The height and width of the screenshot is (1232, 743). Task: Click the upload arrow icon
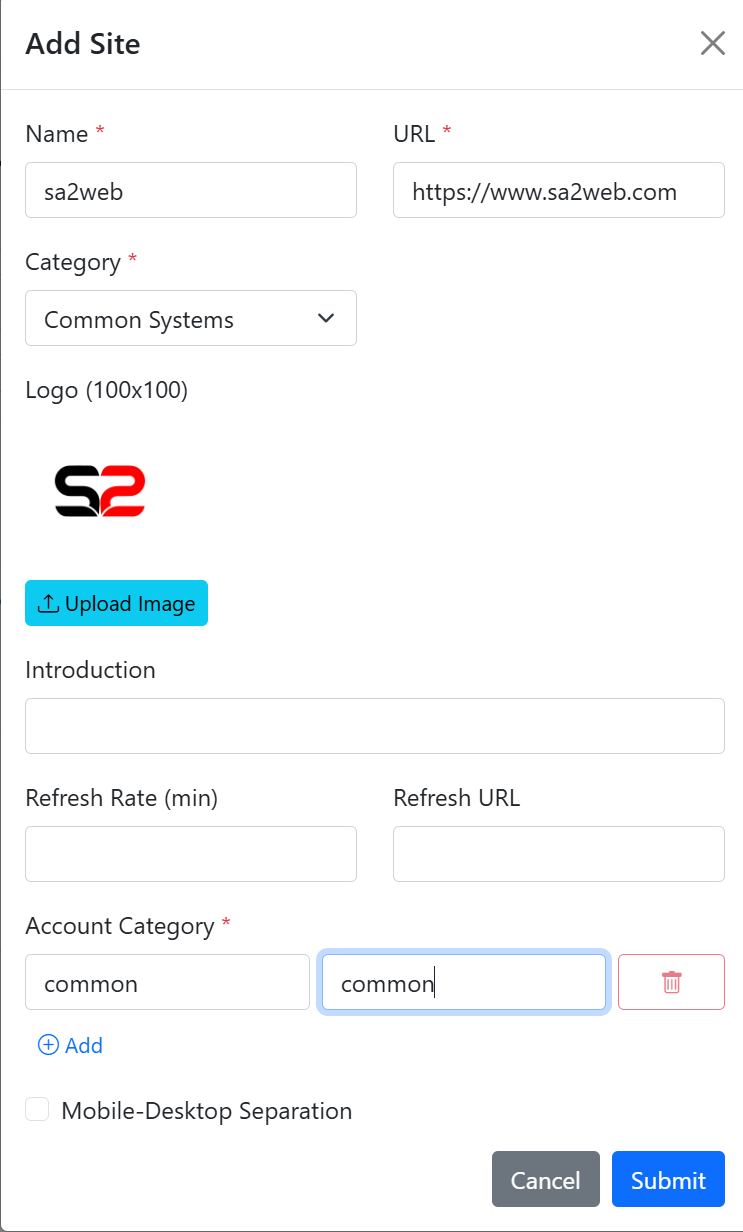(48, 603)
